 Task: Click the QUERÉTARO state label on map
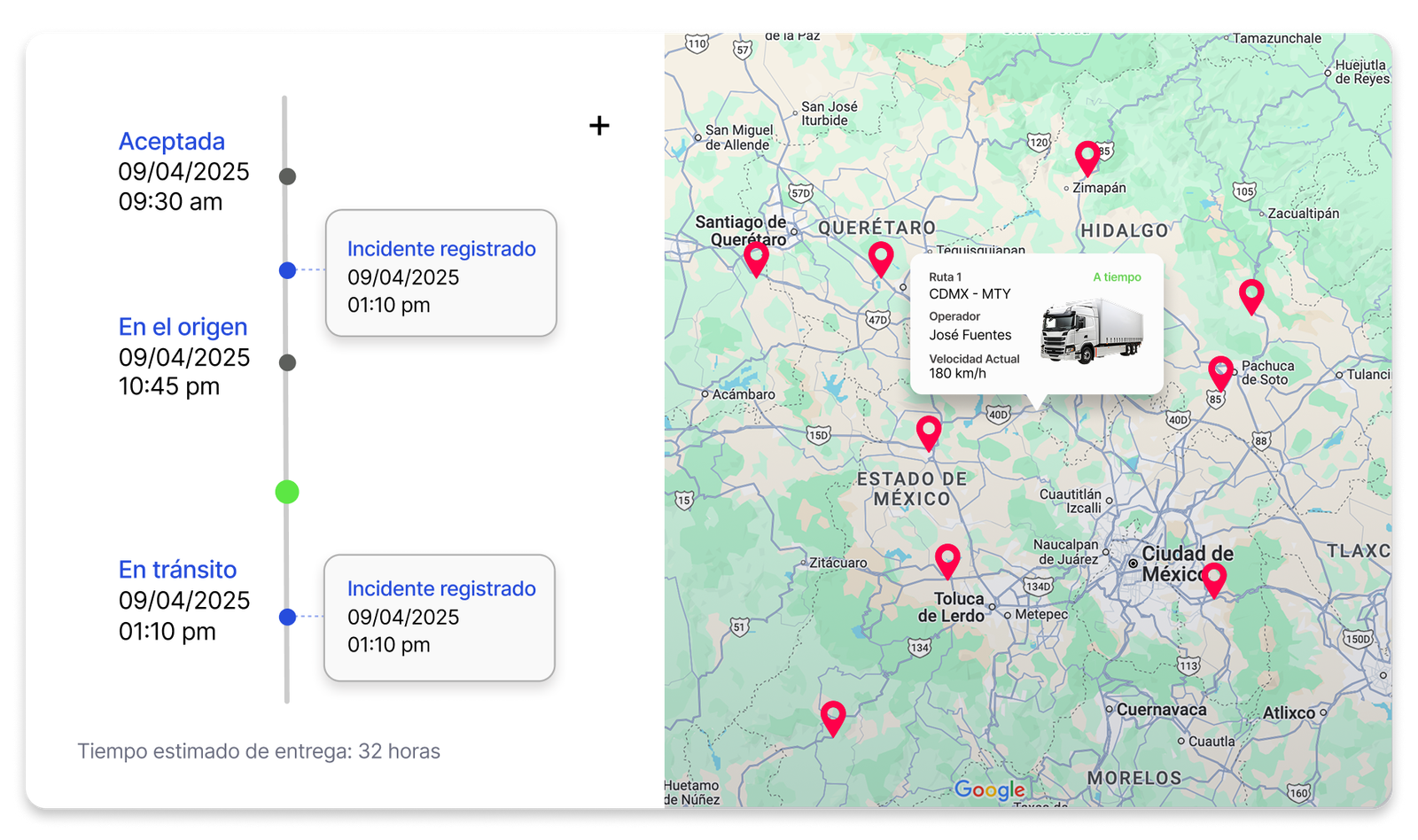[877, 228]
